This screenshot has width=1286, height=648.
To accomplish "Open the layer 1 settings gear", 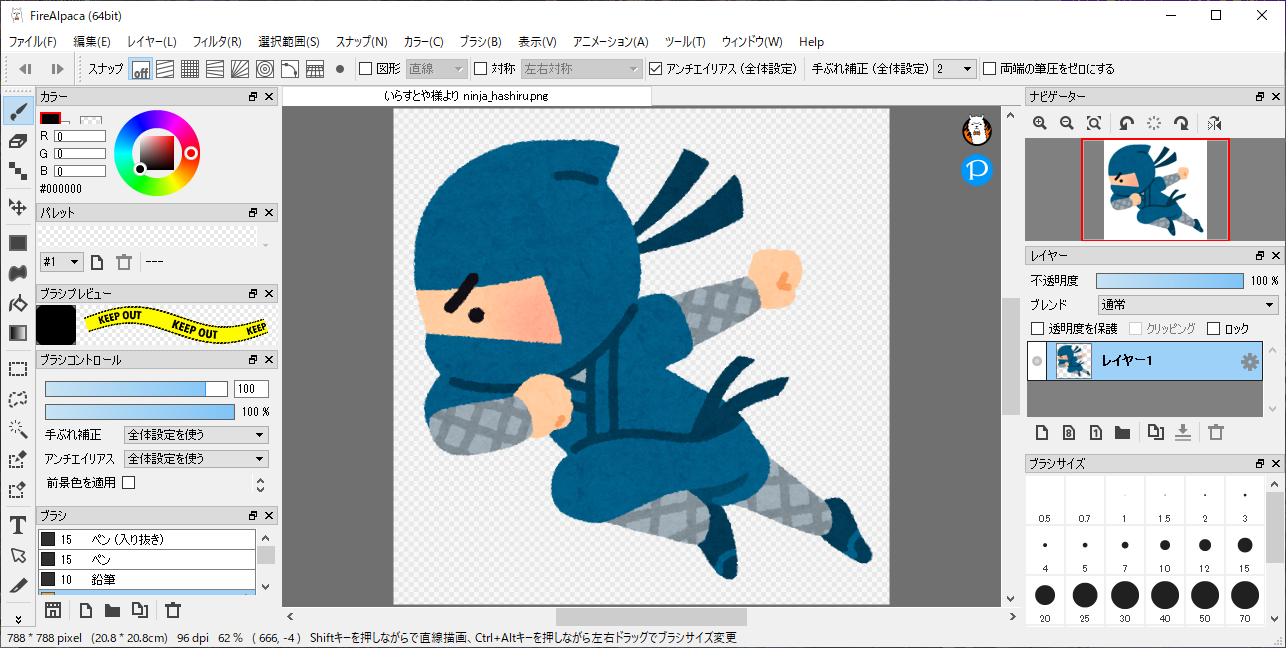I will (x=1249, y=362).
